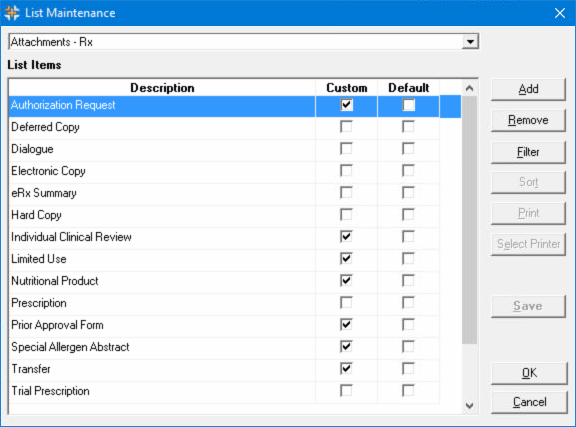Uncheck Custom for Limited Use
The image size is (576, 427).
[x=346, y=259]
